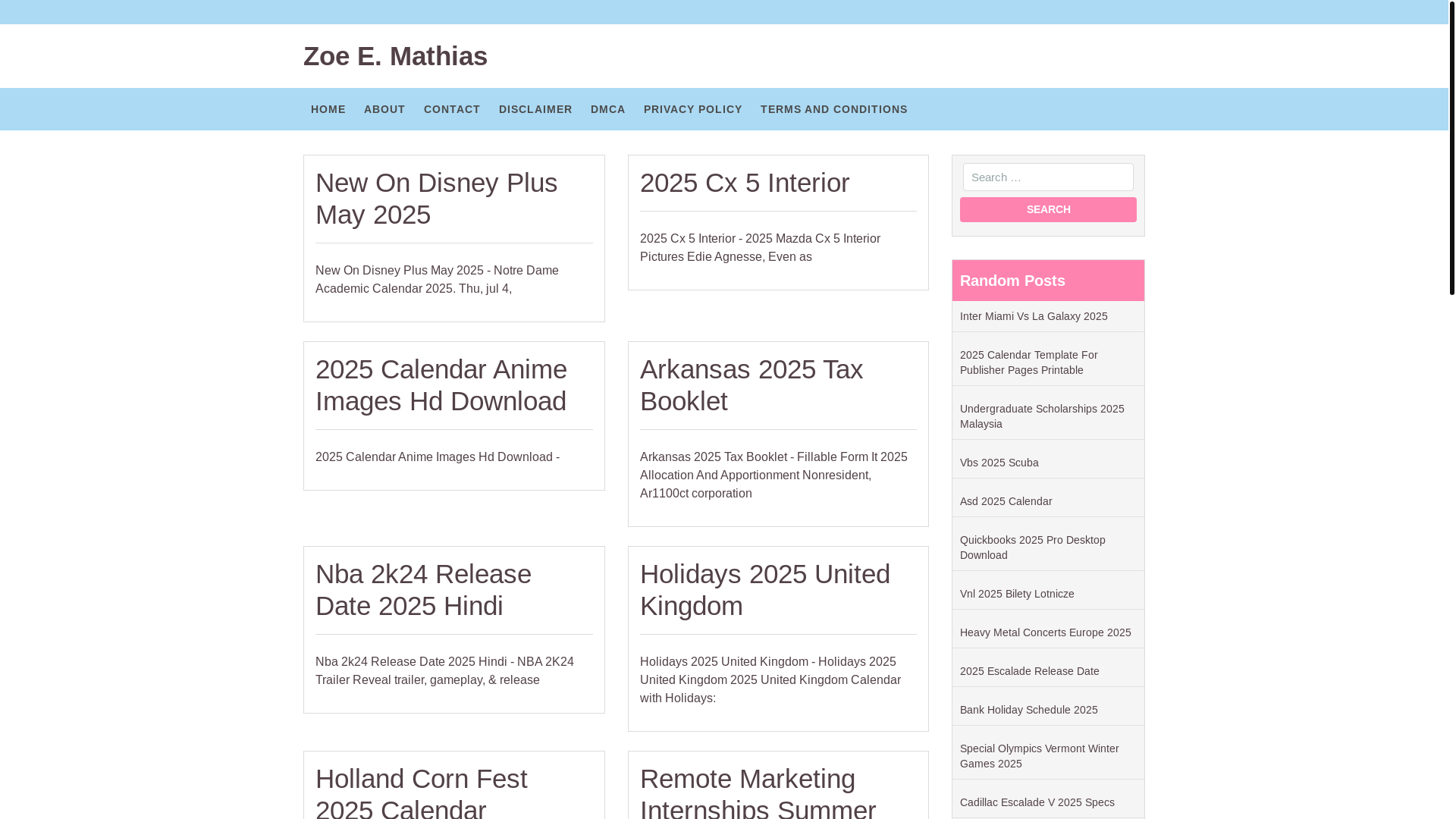This screenshot has width=1456, height=819.
Task: Open Remote Marketing Internships Summer post
Action: (x=758, y=792)
